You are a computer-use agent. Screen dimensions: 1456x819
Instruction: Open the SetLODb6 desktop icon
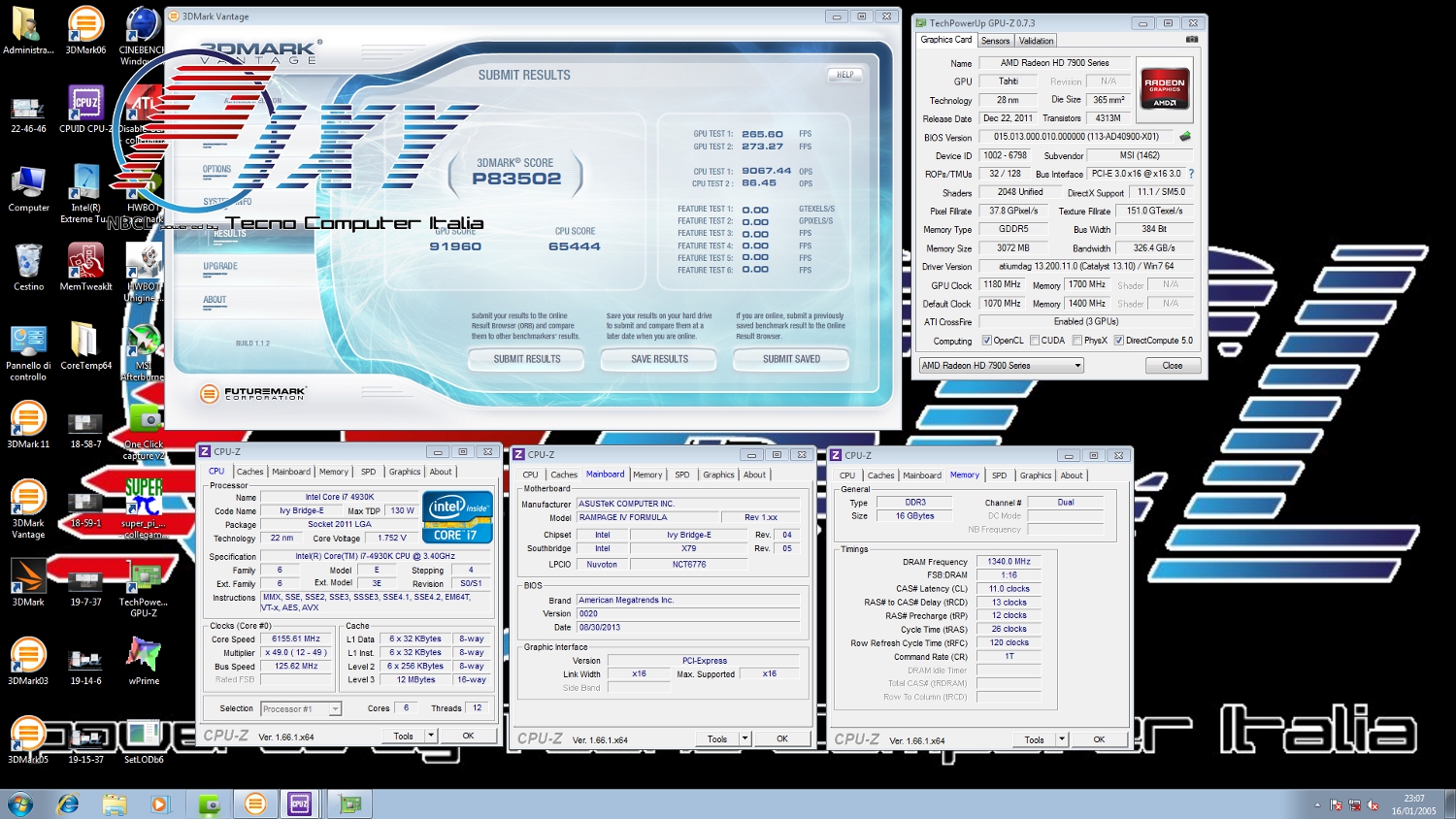144,739
